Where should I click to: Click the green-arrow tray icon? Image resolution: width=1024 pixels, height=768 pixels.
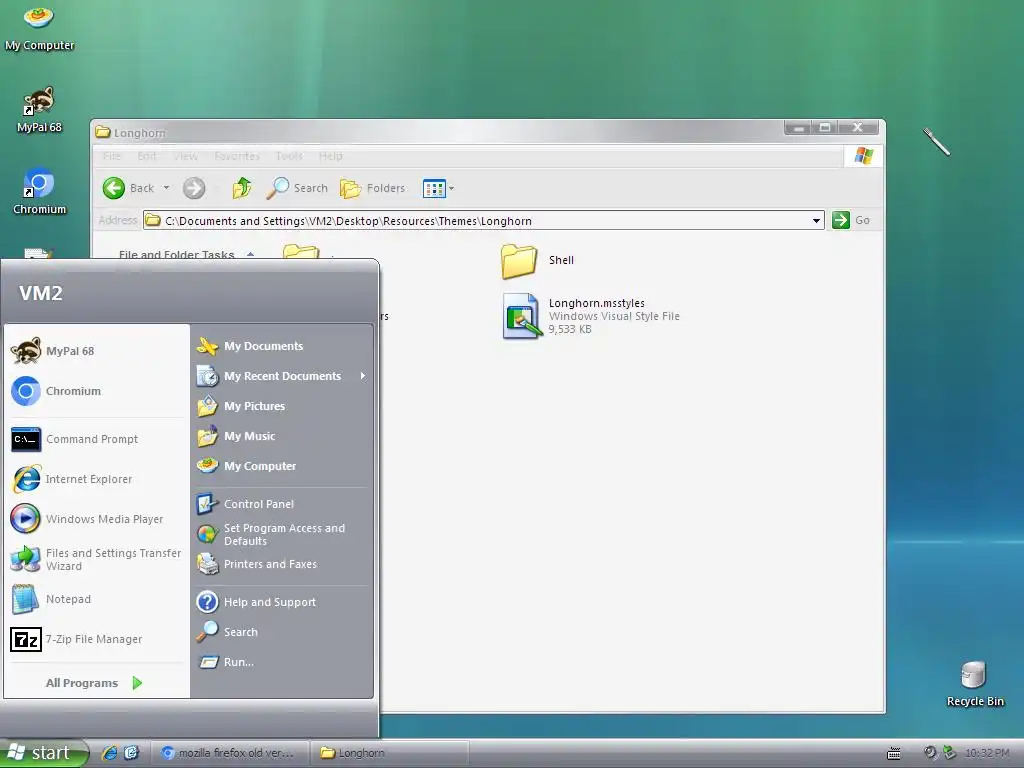(950, 753)
